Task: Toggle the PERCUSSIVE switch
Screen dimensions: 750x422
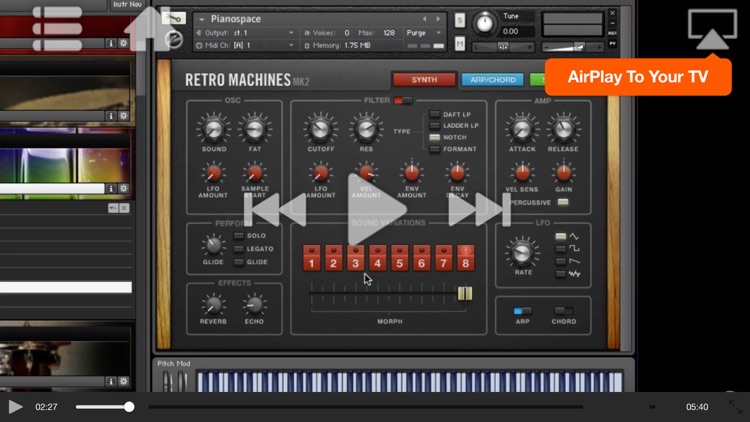Action: click(x=563, y=202)
